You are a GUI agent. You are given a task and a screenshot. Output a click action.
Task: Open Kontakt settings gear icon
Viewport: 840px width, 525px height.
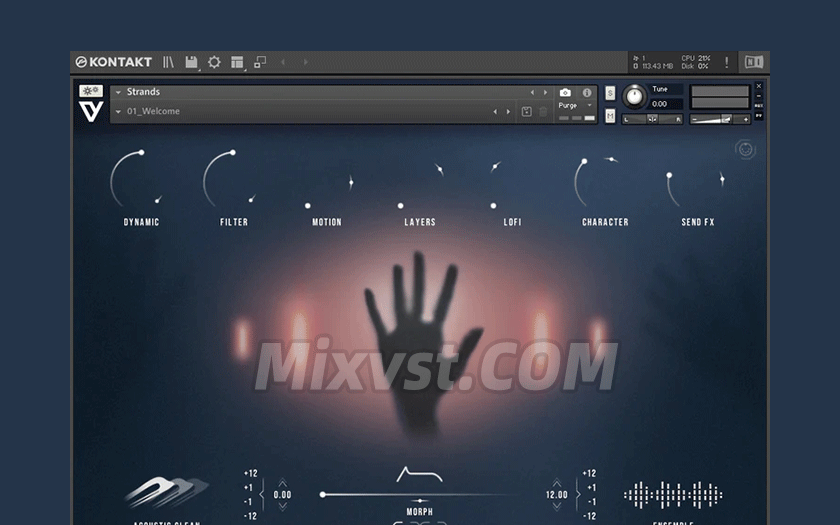214,62
